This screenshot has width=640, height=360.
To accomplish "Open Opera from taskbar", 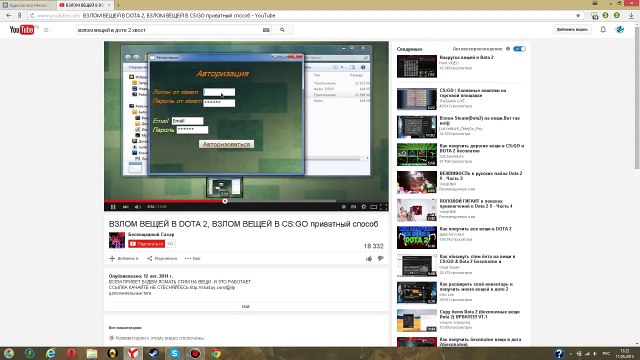I will tap(71, 353).
